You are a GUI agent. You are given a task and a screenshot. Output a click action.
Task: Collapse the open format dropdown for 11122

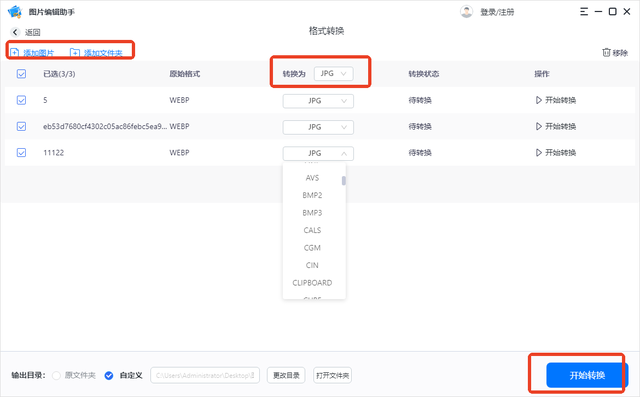click(x=318, y=153)
